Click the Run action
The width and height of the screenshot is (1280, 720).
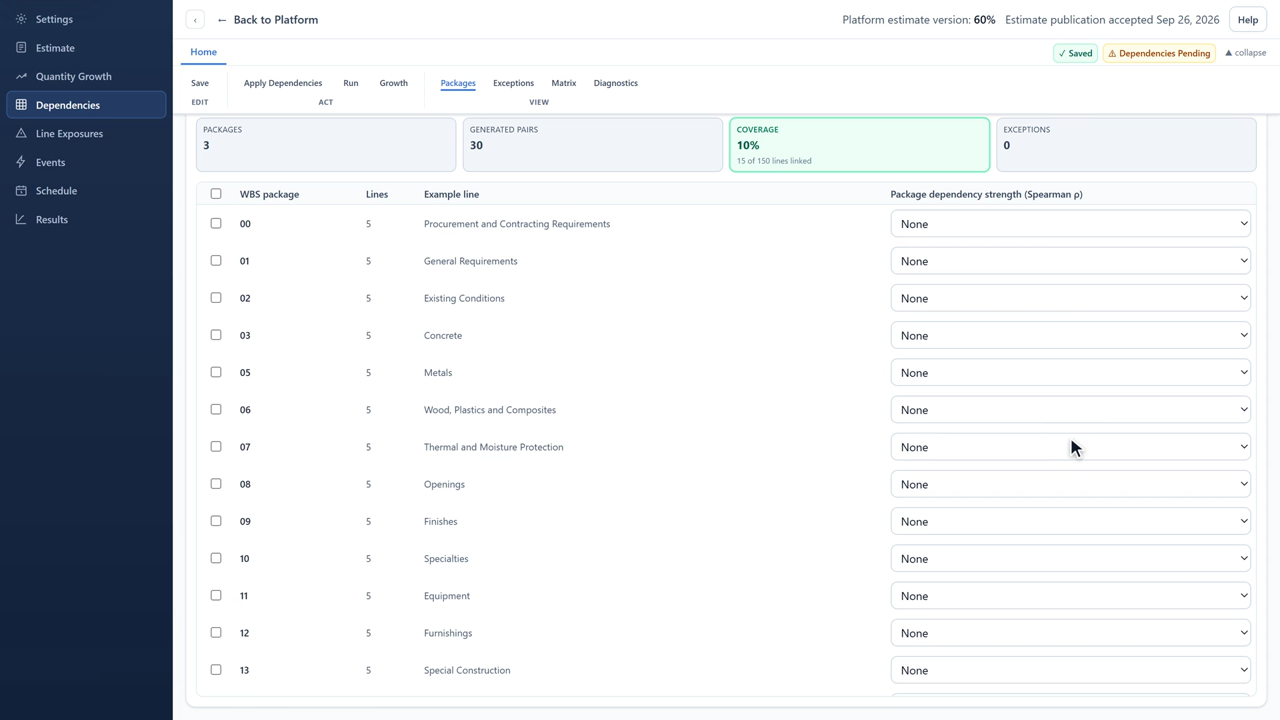(x=351, y=83)
